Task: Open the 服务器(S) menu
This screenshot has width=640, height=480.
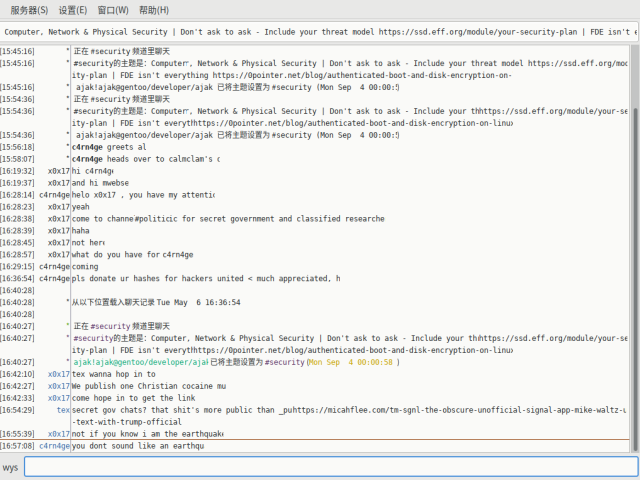Action: tap(29, 10)
